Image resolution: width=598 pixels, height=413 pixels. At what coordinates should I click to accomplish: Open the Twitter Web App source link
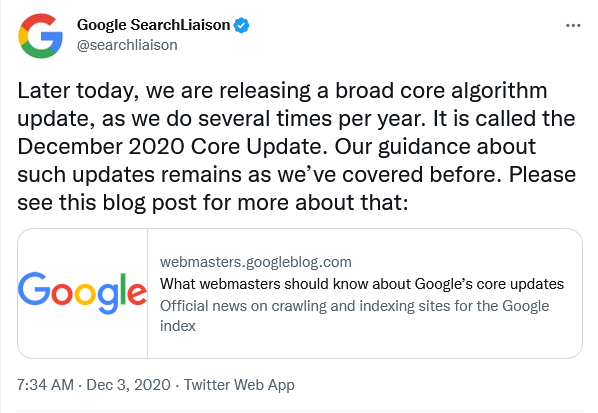[239, 385]
